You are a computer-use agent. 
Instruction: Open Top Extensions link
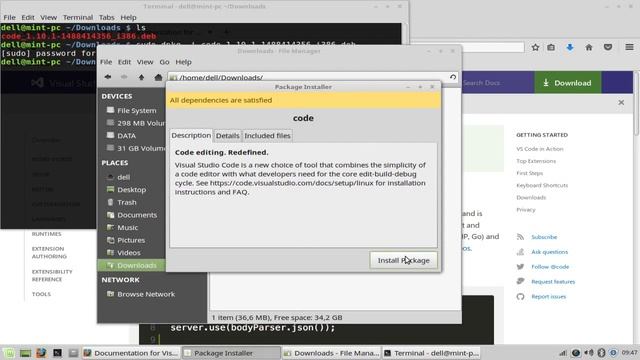536,161
